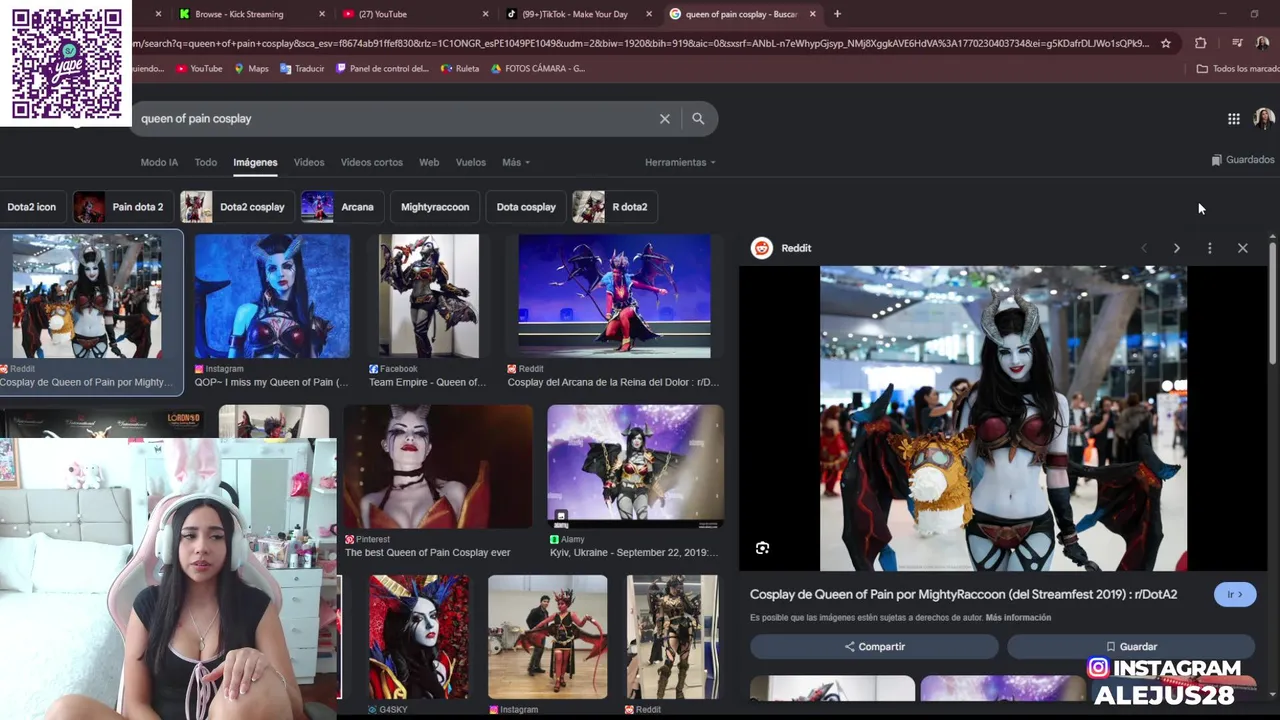1280x720 pixels.
Task: Switch to Videos results
Action: [309, 162]
